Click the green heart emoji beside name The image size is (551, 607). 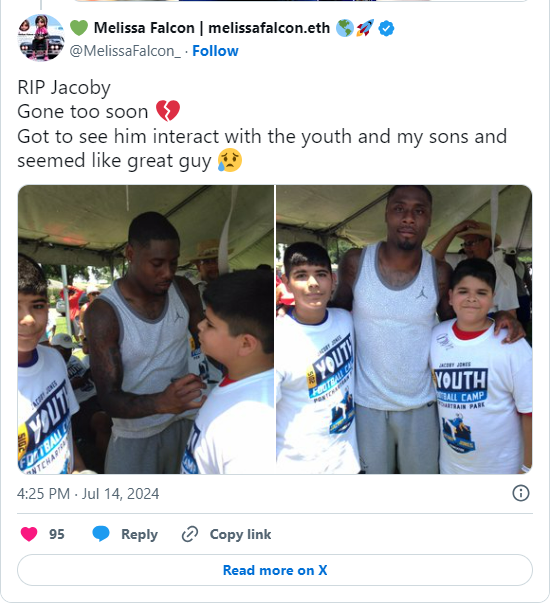click(79, 28)
